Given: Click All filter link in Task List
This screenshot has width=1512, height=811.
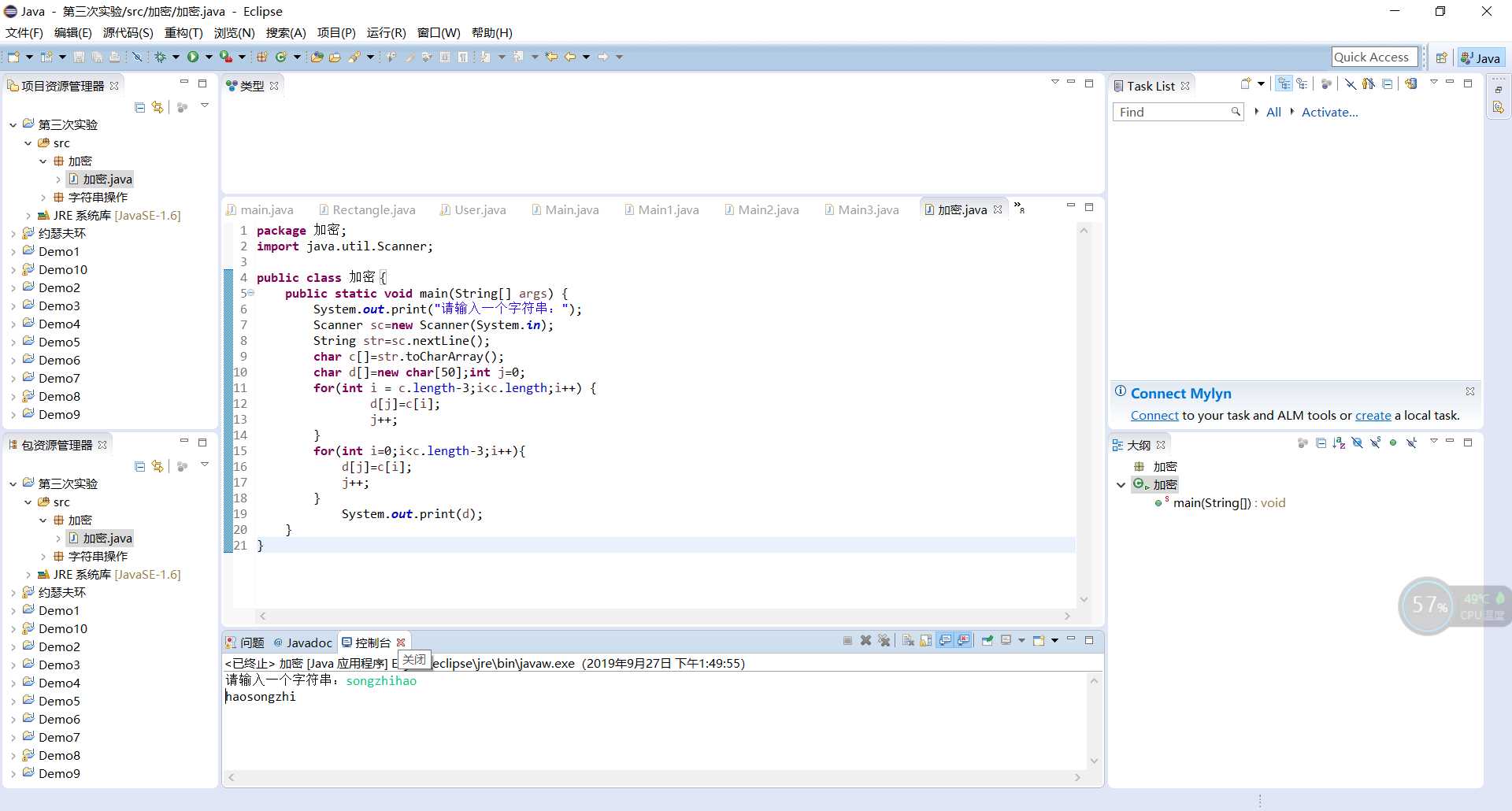Looking at the screenshot, I should (1273, 112).
